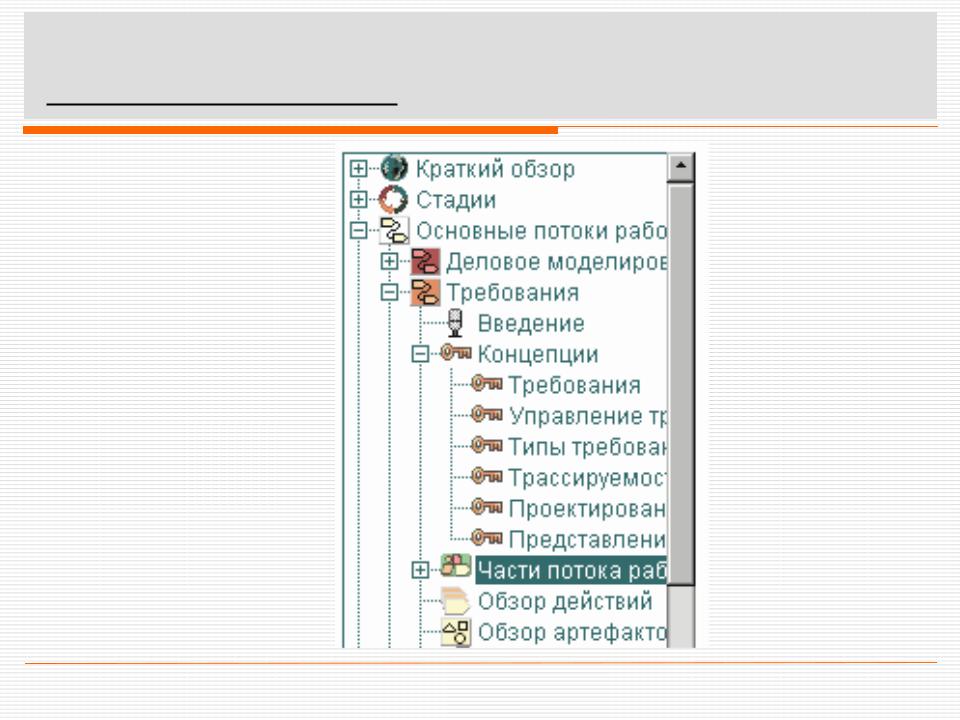
Task: Open the Требования concept under Концепции
Action: coord(574,385)
